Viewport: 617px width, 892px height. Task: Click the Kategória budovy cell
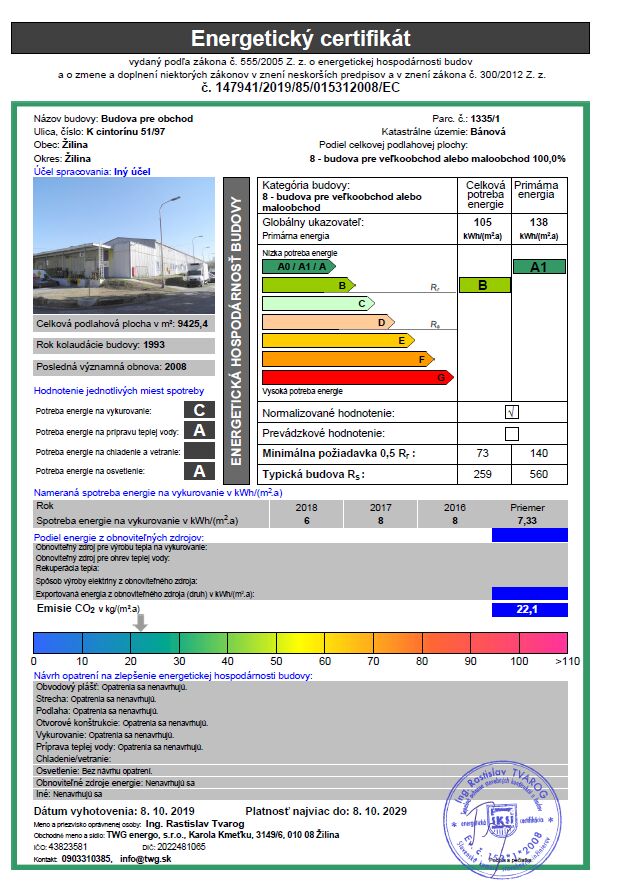click(x=358, y=196)
